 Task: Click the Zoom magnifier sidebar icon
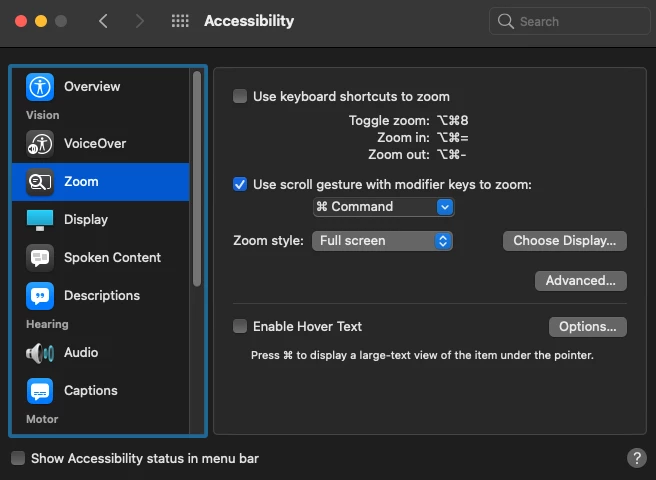pyautogui.click(x=40, y=182)
